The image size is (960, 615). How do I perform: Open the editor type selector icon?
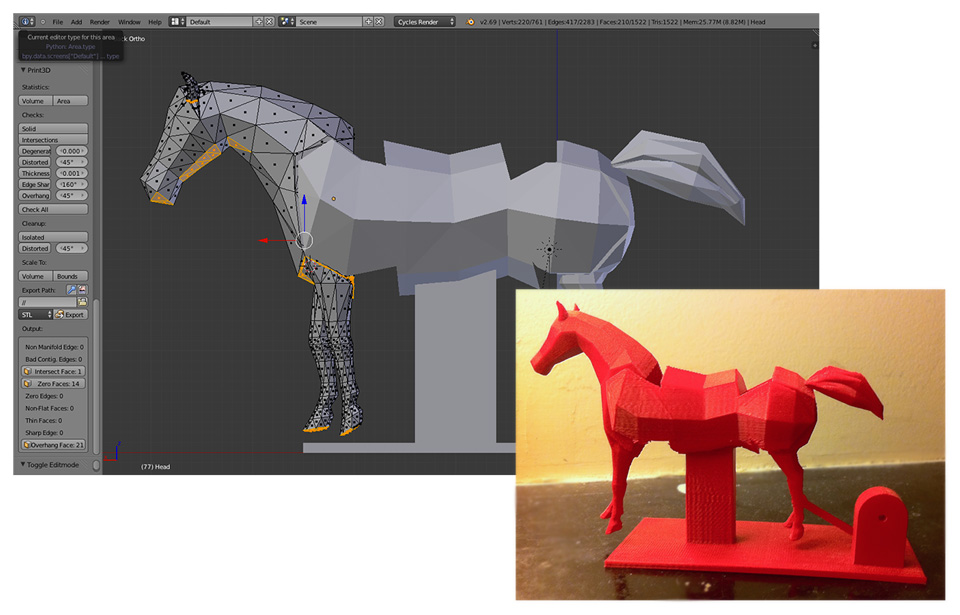click(26, 21)
